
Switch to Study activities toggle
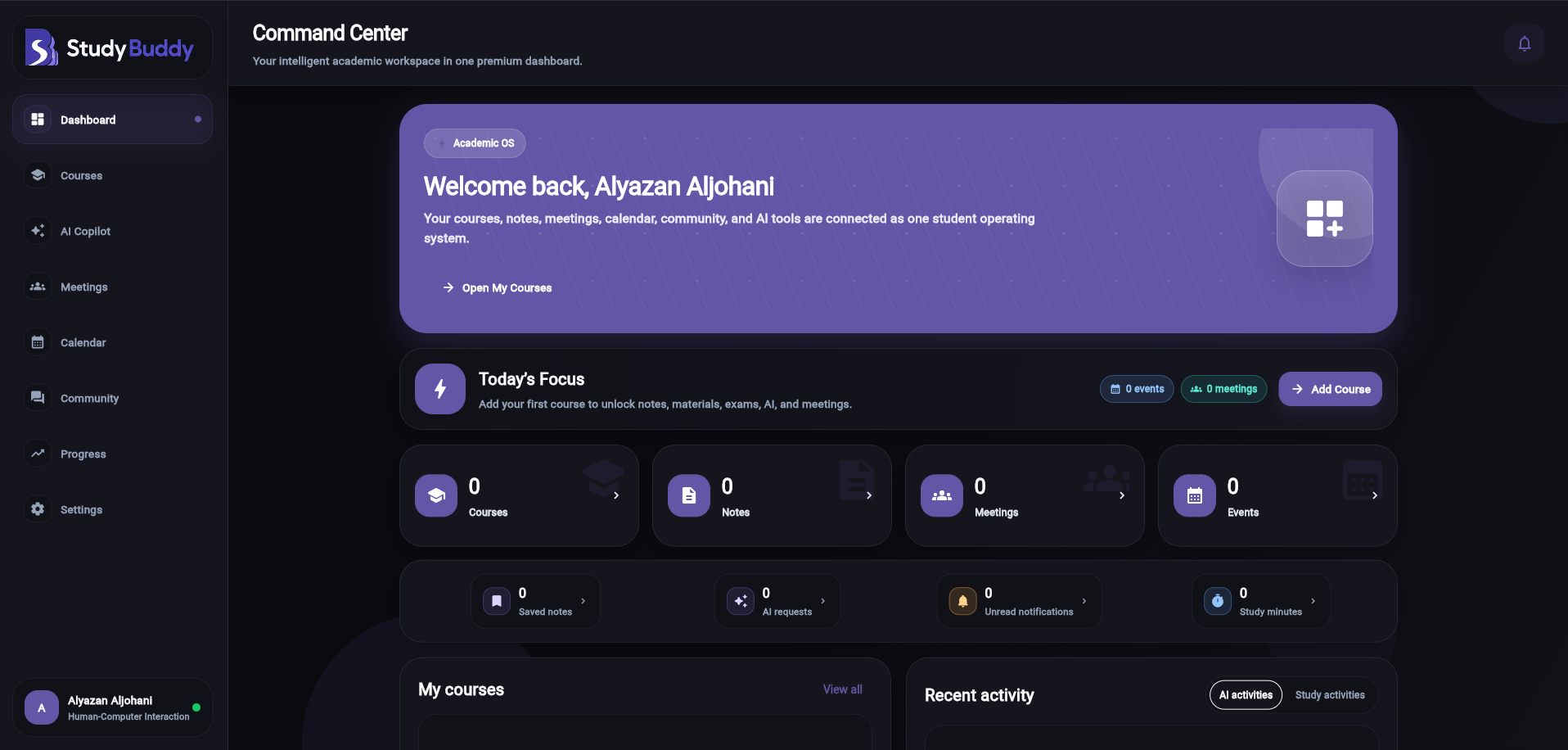[x=1330, y=695]
